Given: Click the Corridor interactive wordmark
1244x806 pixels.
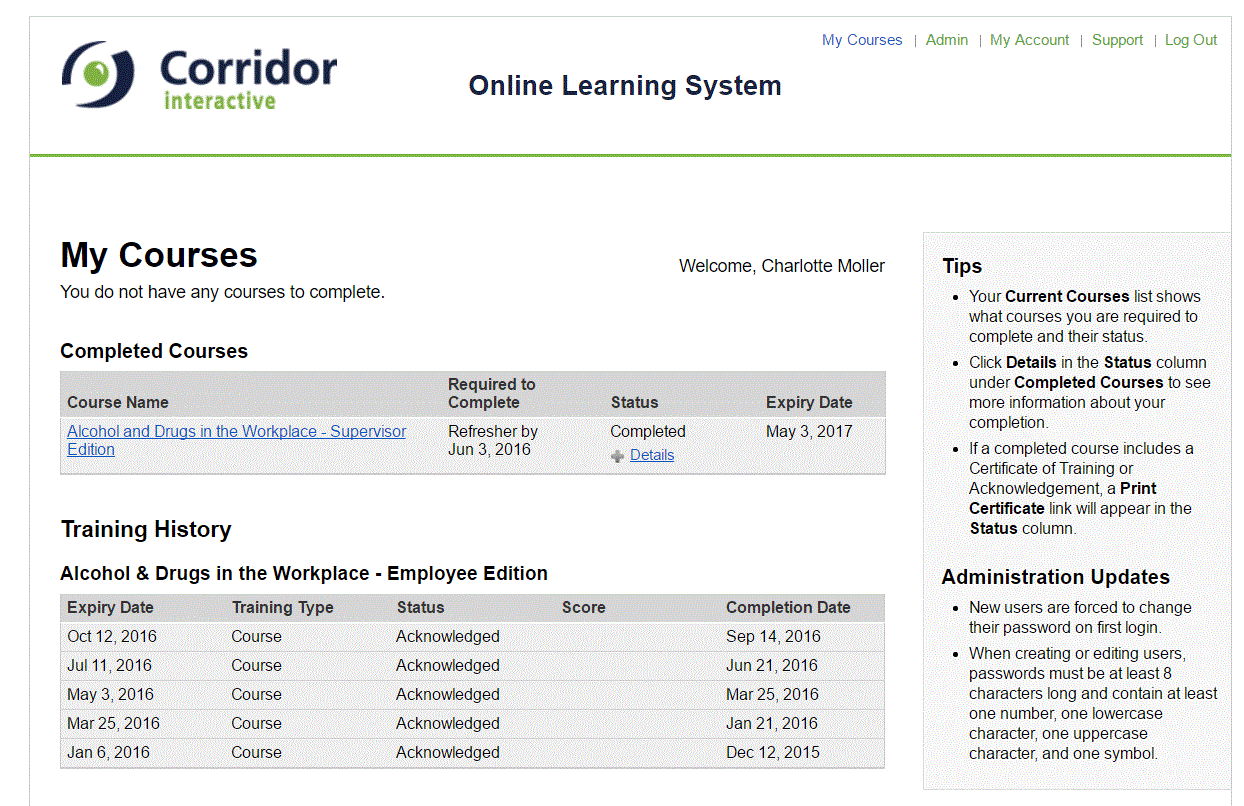Looking at the screenshot, I should point(248,79).
